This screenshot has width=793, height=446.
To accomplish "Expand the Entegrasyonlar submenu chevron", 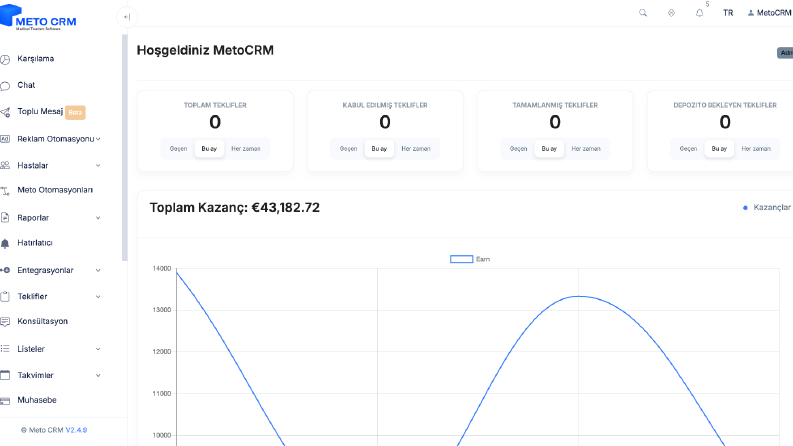I will pyautogui.click(x=98, y=271).
